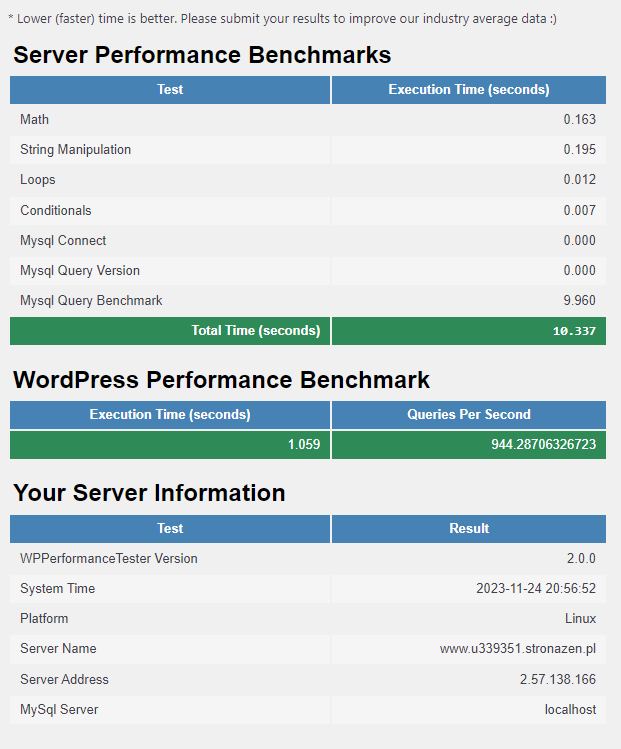This screenshot has width=621, height=749.
Task: Click the Server Performance Benchmarks heading
Action: [x=201, y=55]
